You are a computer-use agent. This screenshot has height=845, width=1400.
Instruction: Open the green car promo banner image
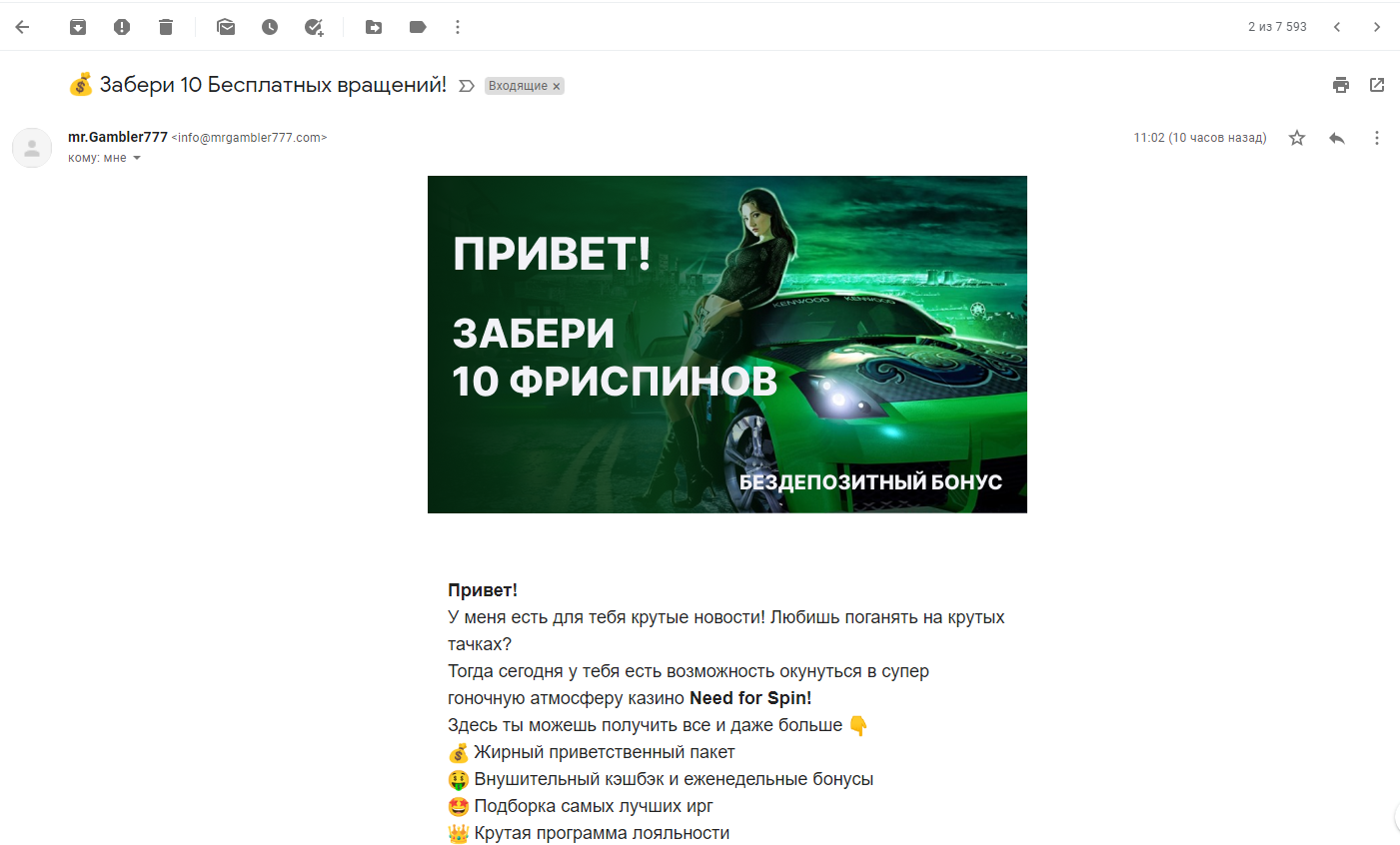pyautogui.click(x=727, y=345)
